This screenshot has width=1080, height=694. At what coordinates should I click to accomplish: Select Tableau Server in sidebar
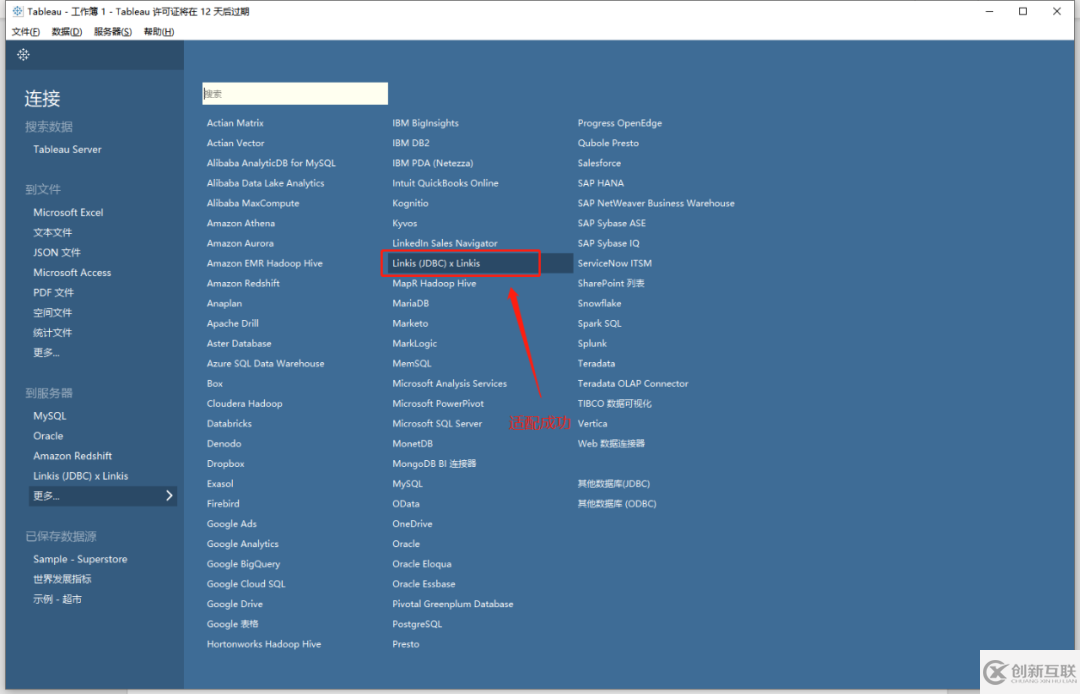point(67,149)
